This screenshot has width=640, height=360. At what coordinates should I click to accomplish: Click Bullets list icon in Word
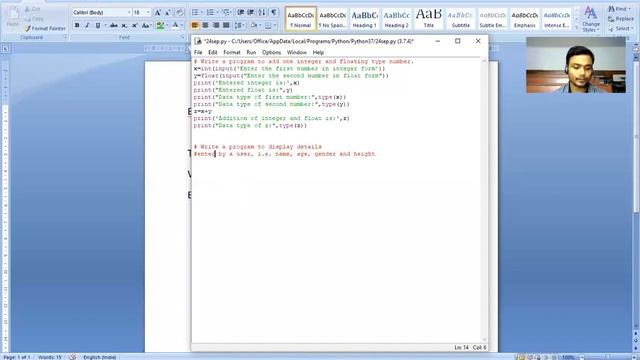(x=195, y=13)
